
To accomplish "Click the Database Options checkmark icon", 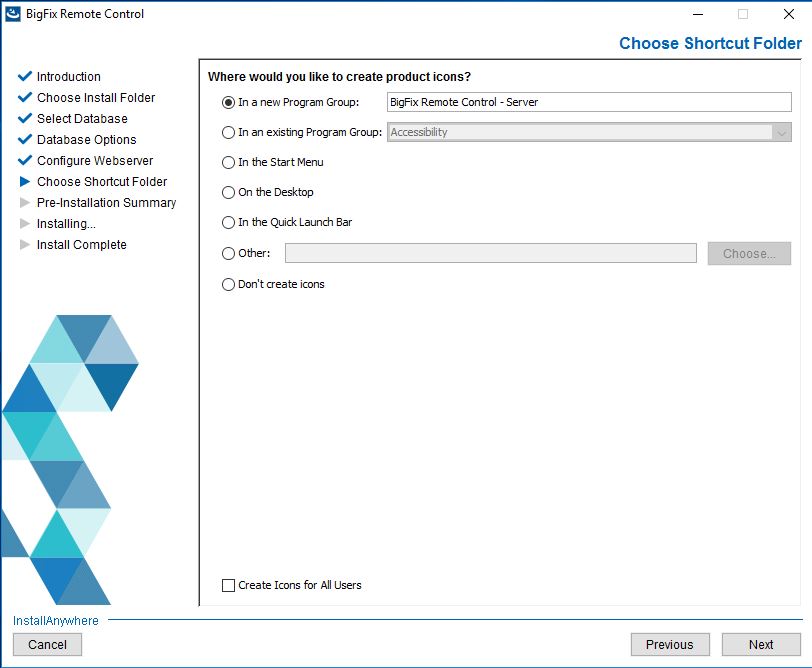I will (x=25, y=139).
